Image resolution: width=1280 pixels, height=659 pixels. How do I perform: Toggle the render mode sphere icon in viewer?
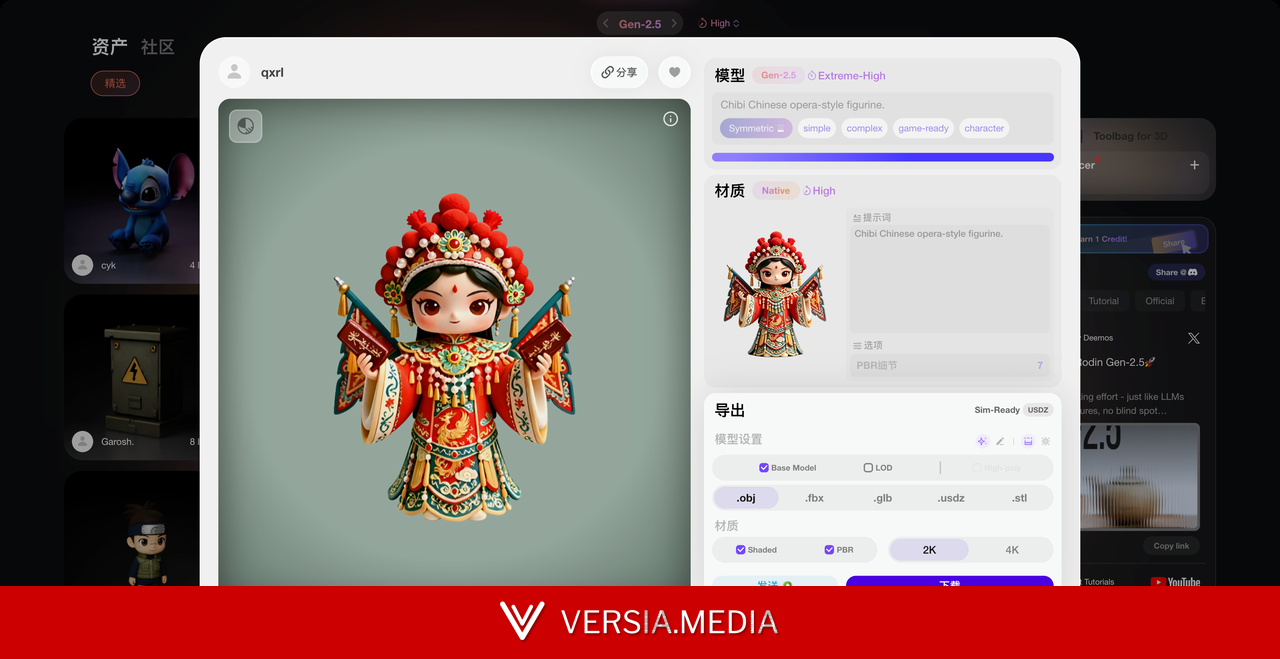coord(246,126)
